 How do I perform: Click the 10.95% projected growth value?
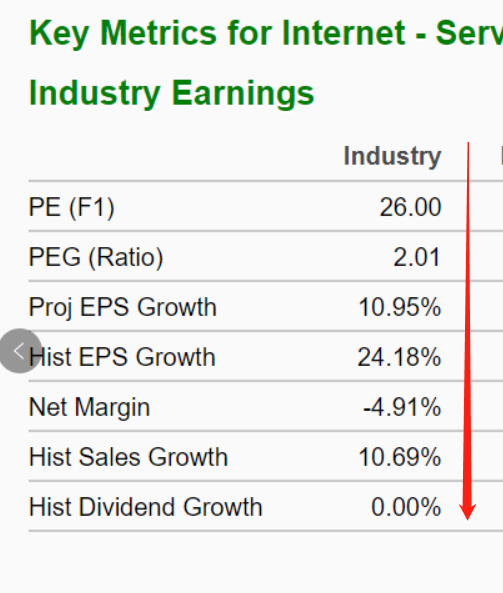(x=399, y=307)
